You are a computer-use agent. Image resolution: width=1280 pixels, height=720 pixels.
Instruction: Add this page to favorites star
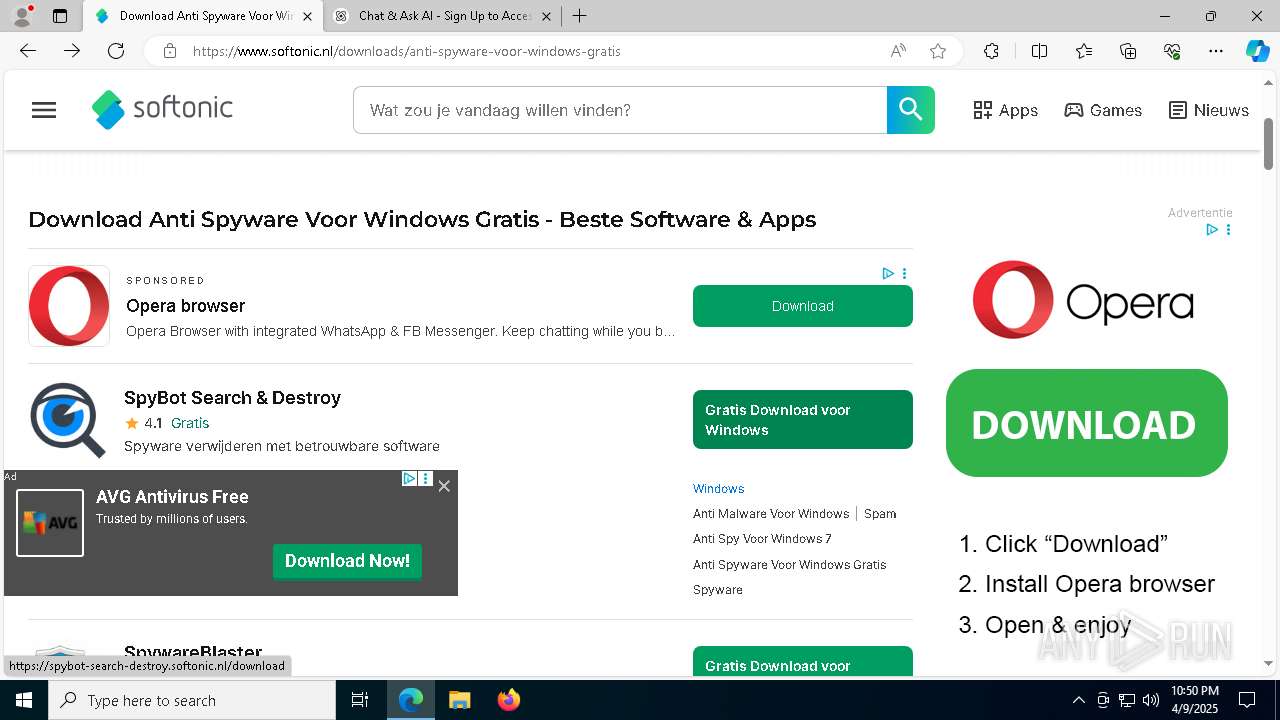tap(938, 51)
